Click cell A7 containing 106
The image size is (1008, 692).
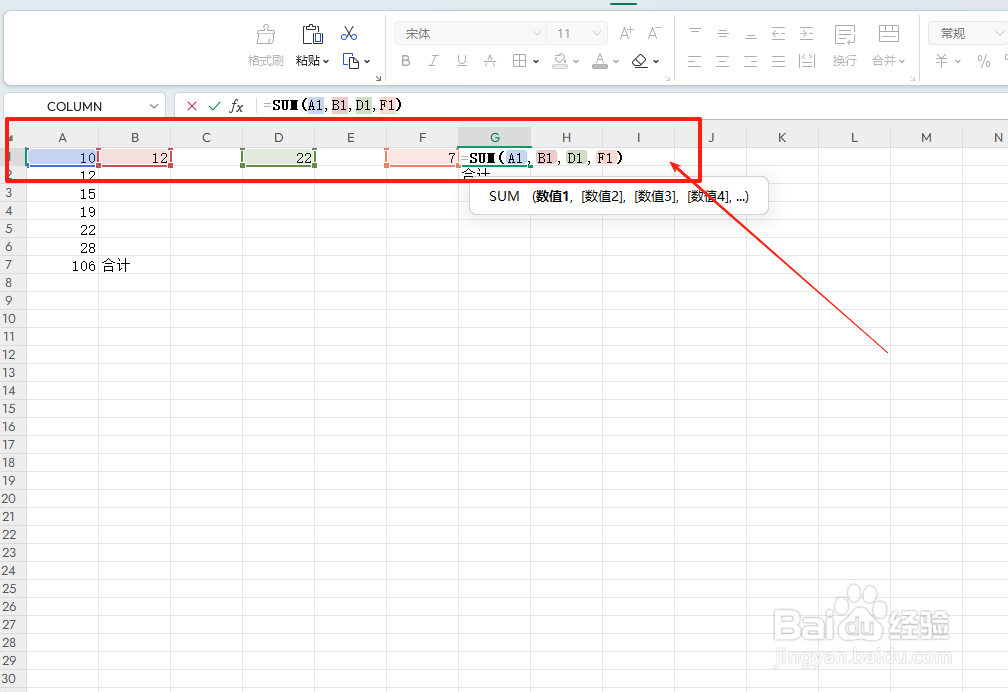62,265
